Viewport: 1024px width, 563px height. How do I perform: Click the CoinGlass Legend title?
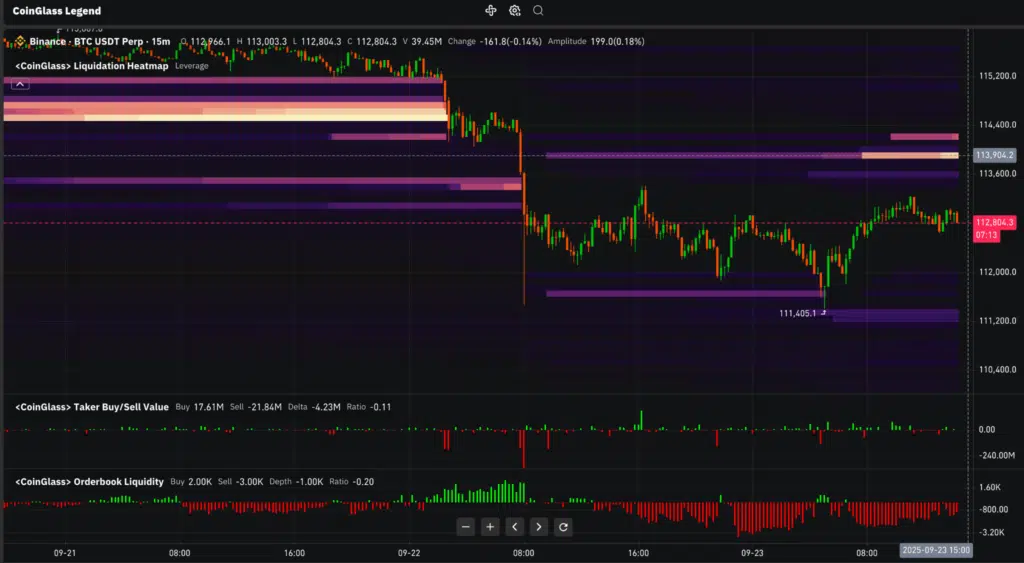pyautogui.click(x=56, y=11)
